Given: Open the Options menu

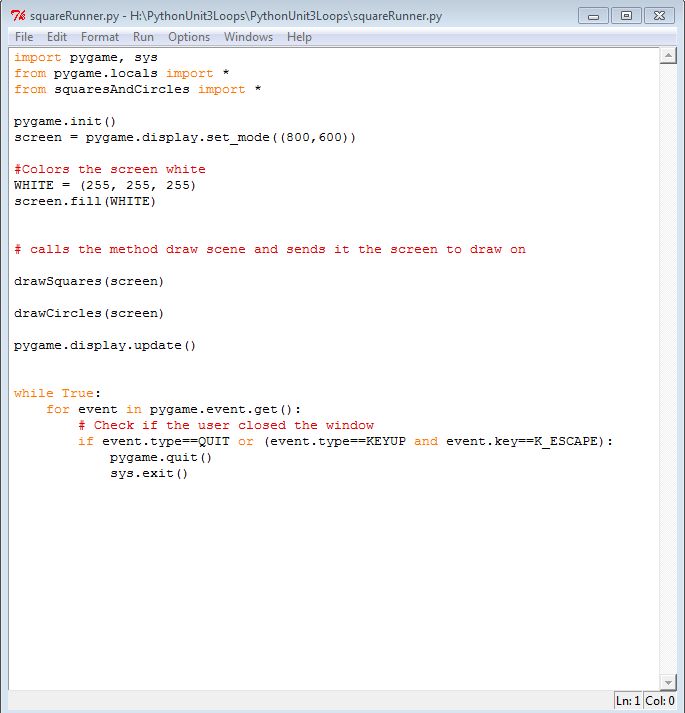Looking at the screenshot, I should (189, 37).
